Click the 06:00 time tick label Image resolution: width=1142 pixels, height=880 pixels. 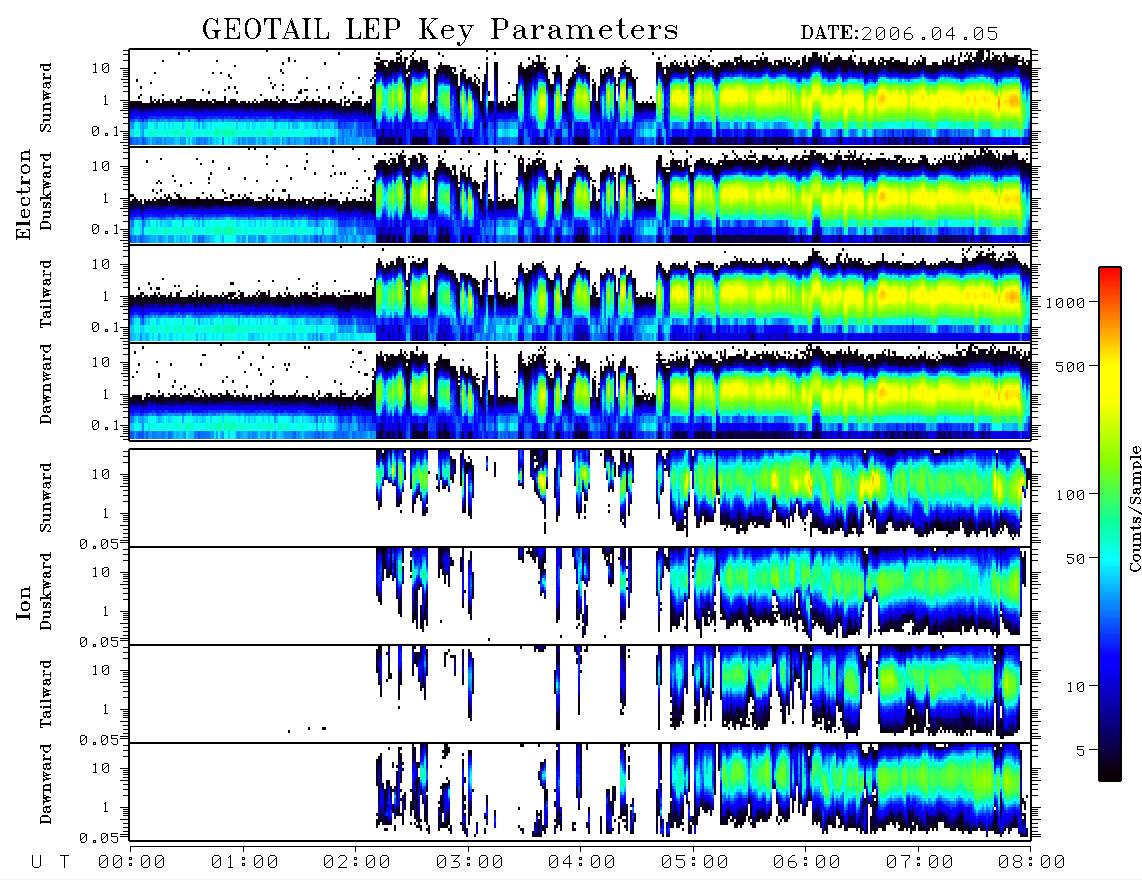[807, 863]
